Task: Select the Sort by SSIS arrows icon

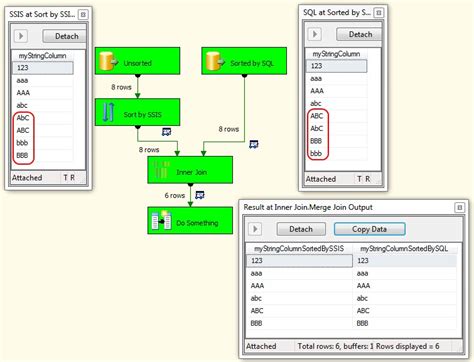Action: (x=109, y=112)
